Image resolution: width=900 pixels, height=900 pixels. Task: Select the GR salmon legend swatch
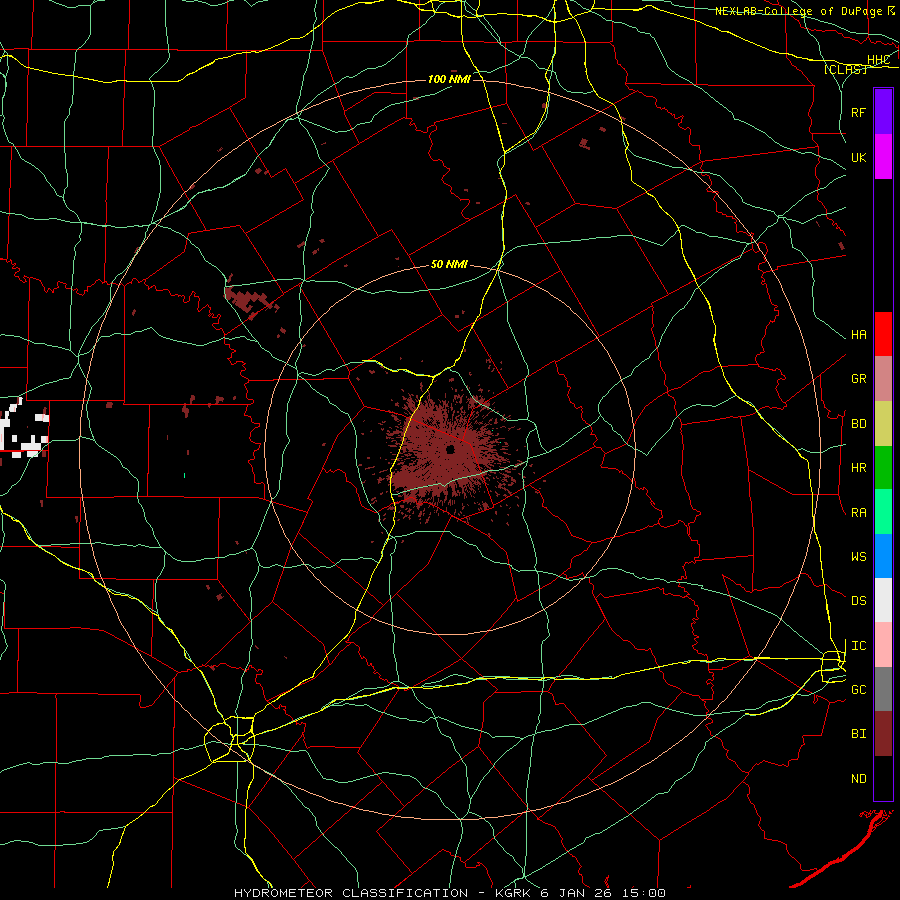pos(883,379)
